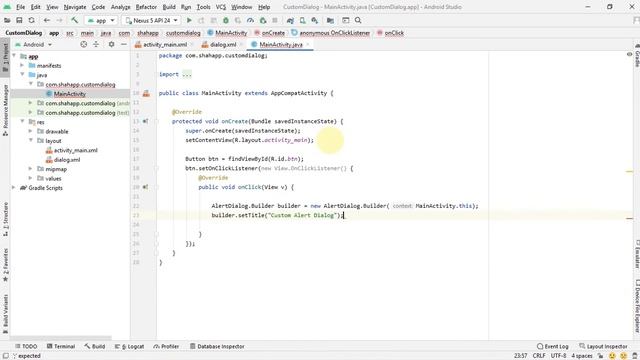Image resolution: width=640 pixels, height=360 pixels.
Task: Click the sad smiley feedback icon
Action: click(x=623, y=356)
